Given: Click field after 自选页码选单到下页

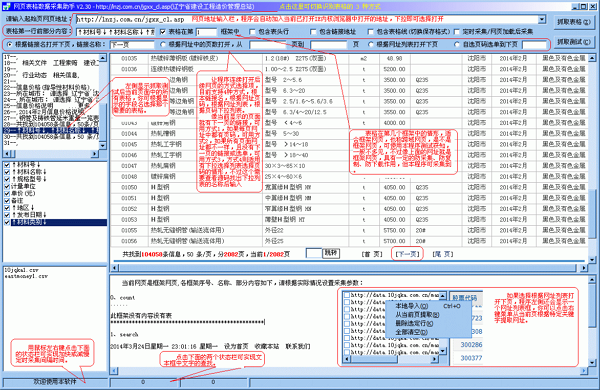Looking at the screenshot, I should [x=535, y=45].
